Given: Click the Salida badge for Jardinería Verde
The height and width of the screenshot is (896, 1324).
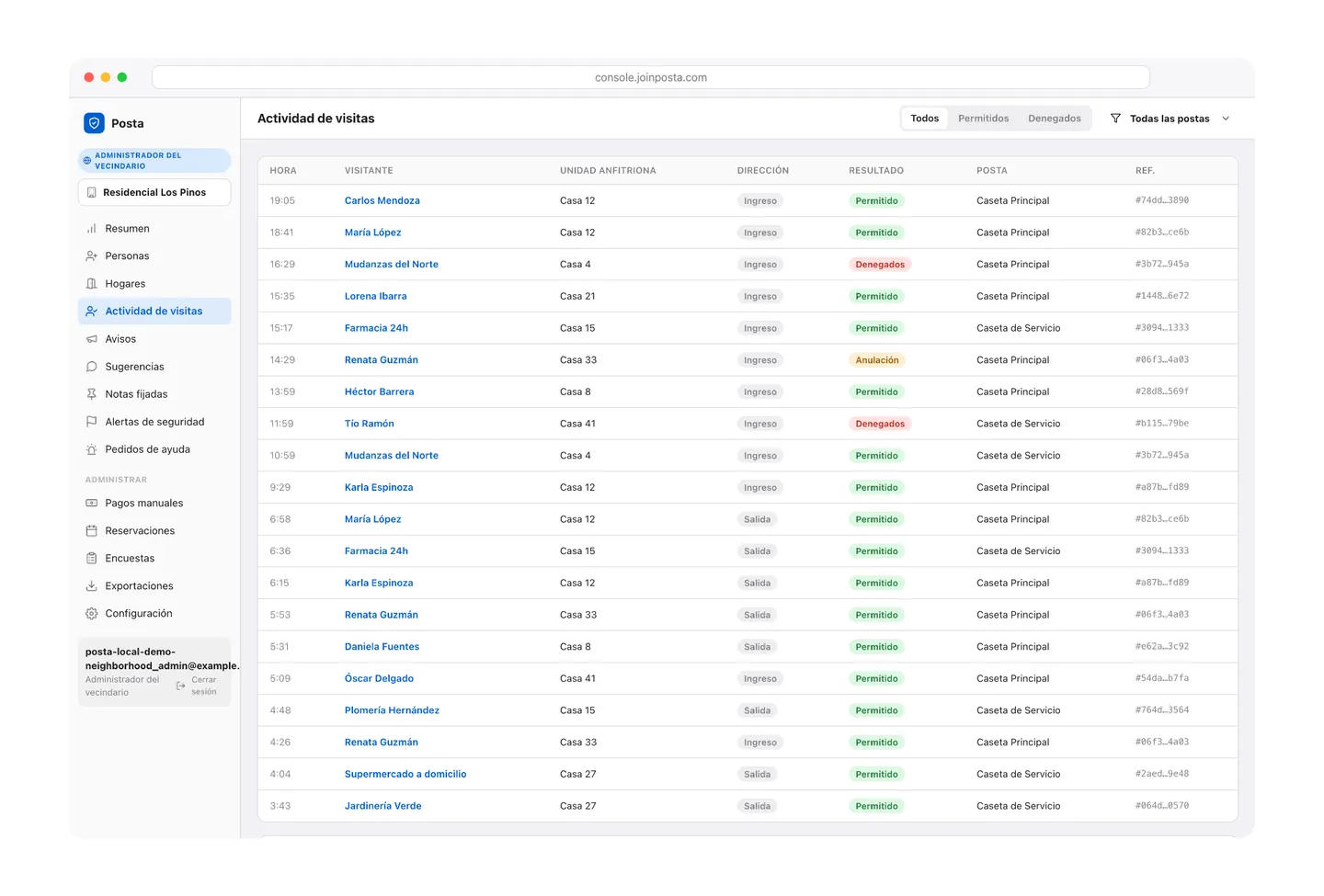Looking at the screenshot, I should (757, 806).
